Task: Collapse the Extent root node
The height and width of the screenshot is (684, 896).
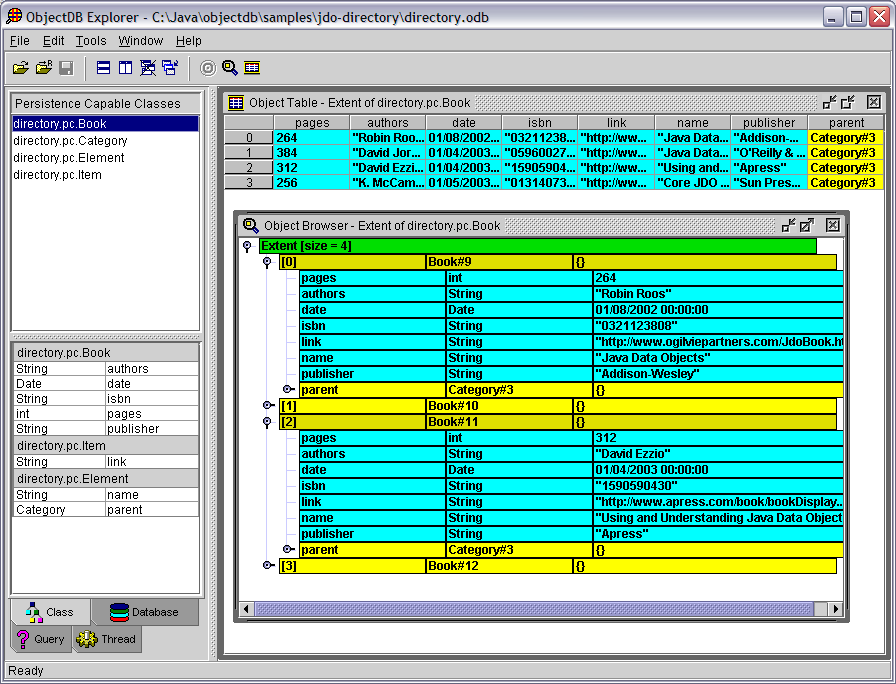Action: point(247,246)
